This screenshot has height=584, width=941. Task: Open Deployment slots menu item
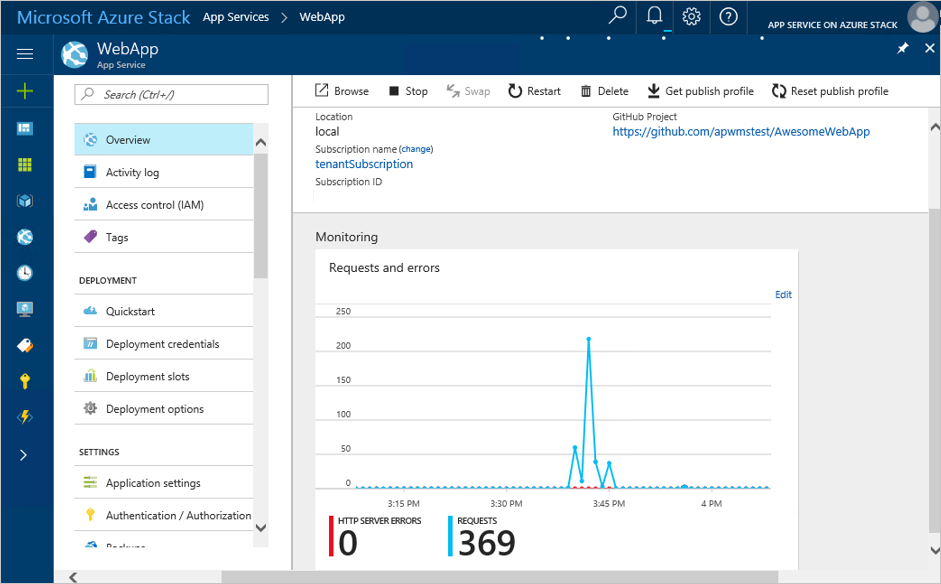point(147,376)
